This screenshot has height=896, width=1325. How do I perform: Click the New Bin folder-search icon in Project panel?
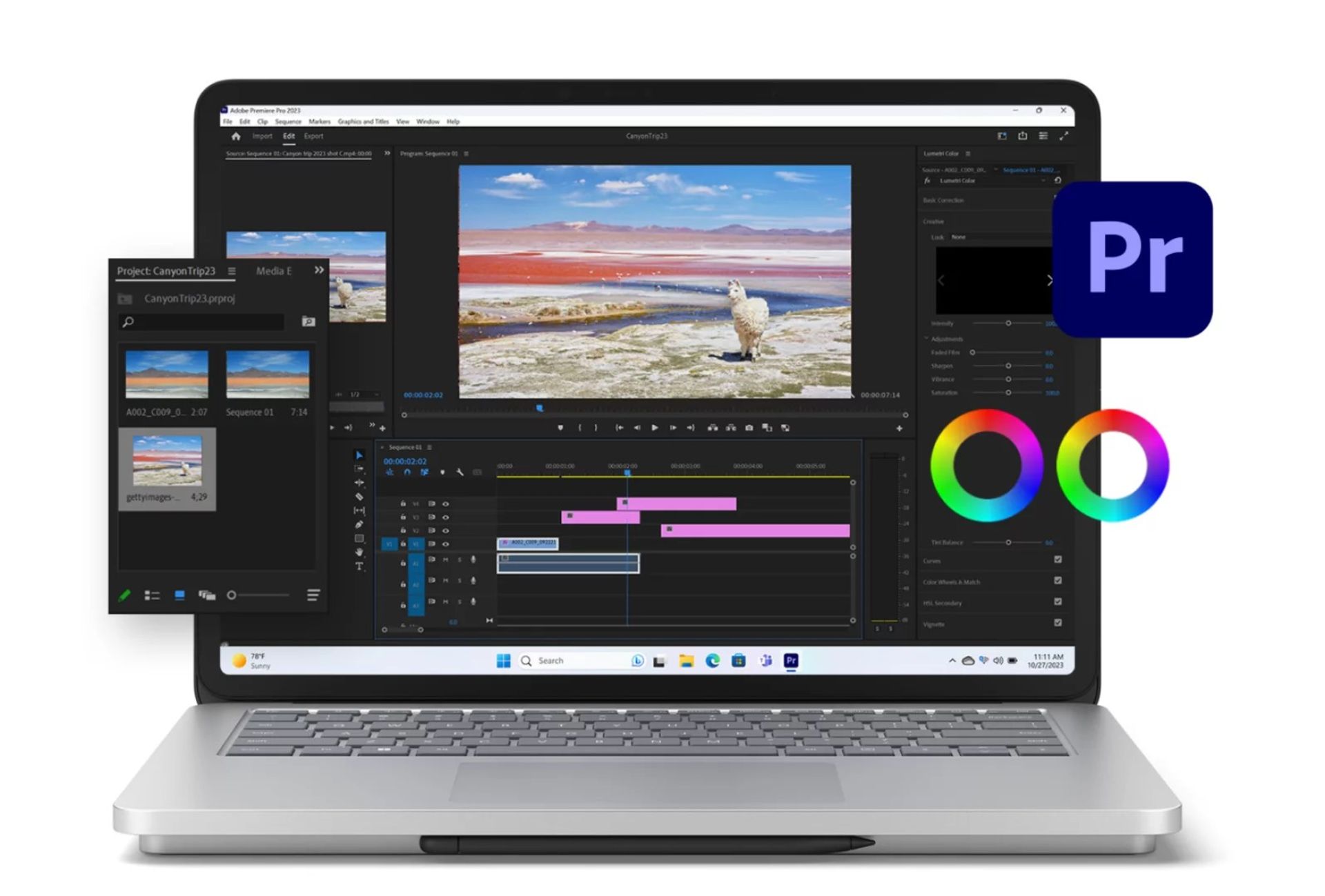308,321
